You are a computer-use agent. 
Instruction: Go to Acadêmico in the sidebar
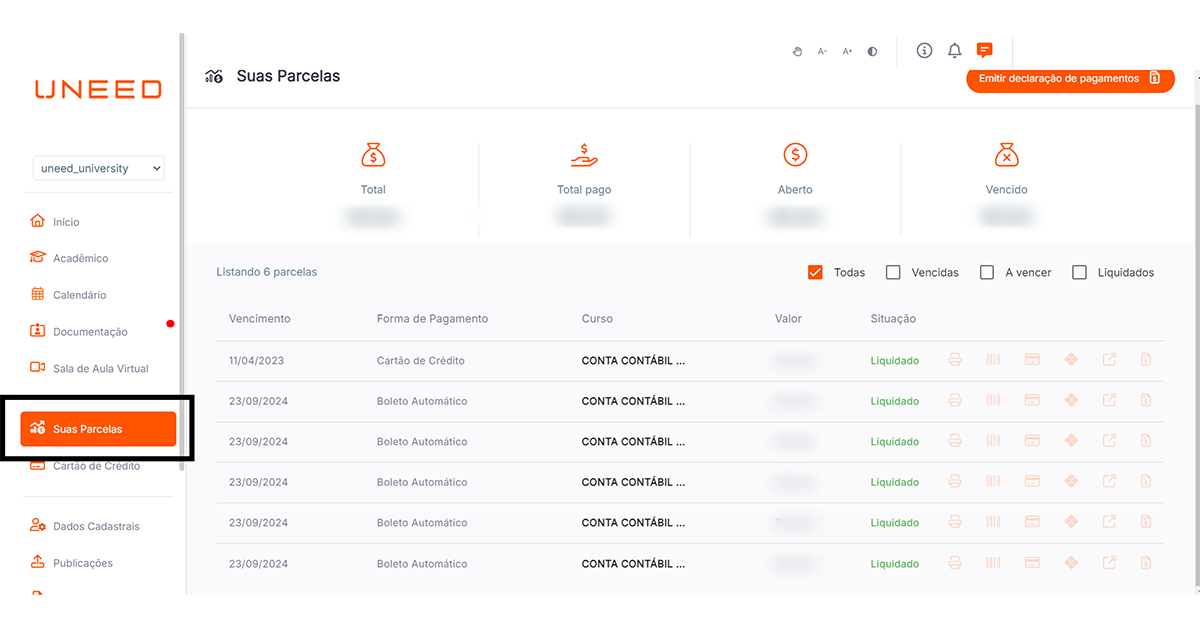80,258
